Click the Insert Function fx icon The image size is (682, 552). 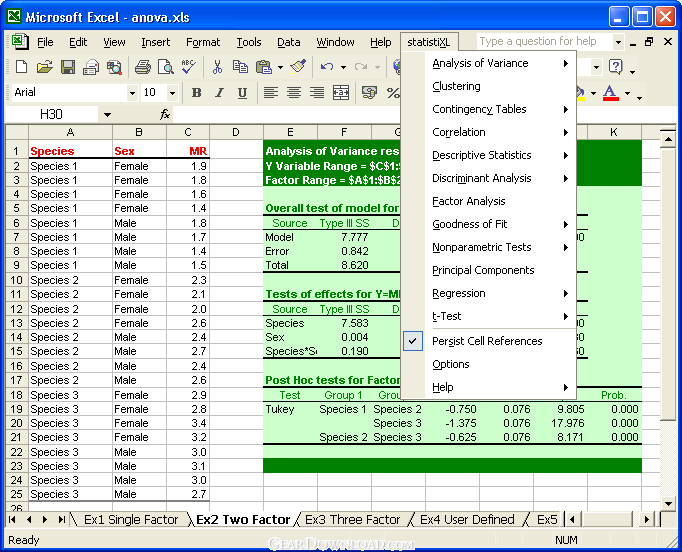point(165,114)
